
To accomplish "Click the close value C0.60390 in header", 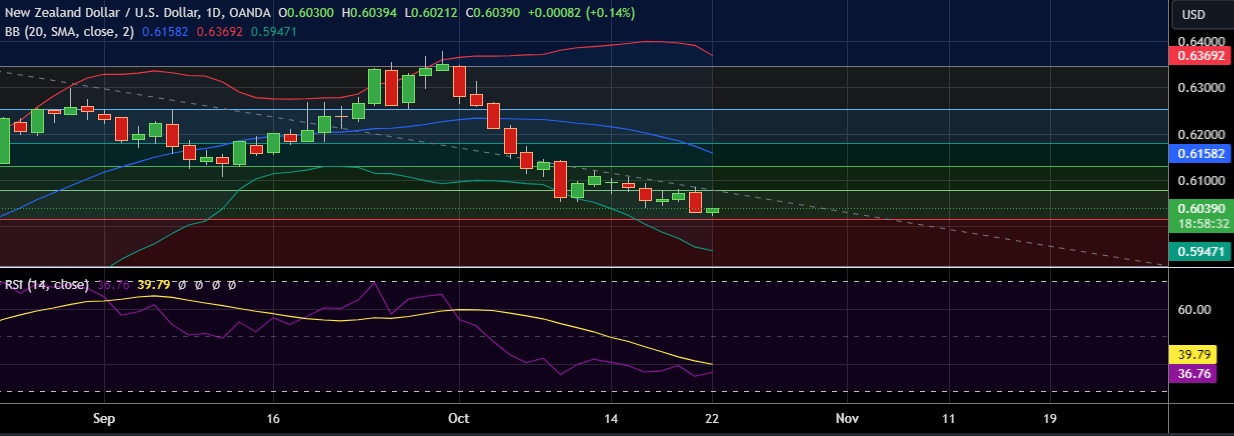I will tap(491, 13).
